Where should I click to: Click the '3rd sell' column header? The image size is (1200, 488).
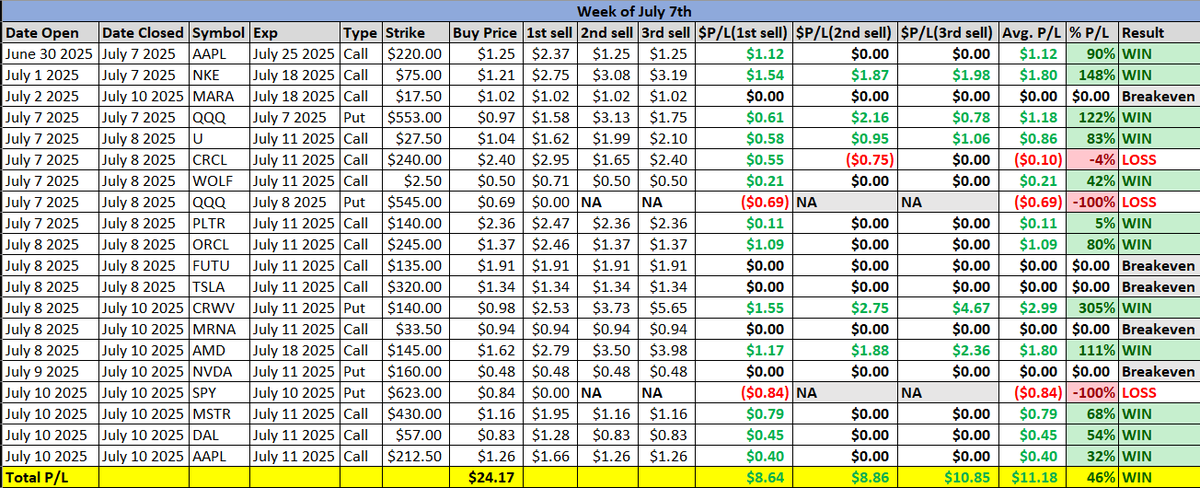tap(667, 33)
